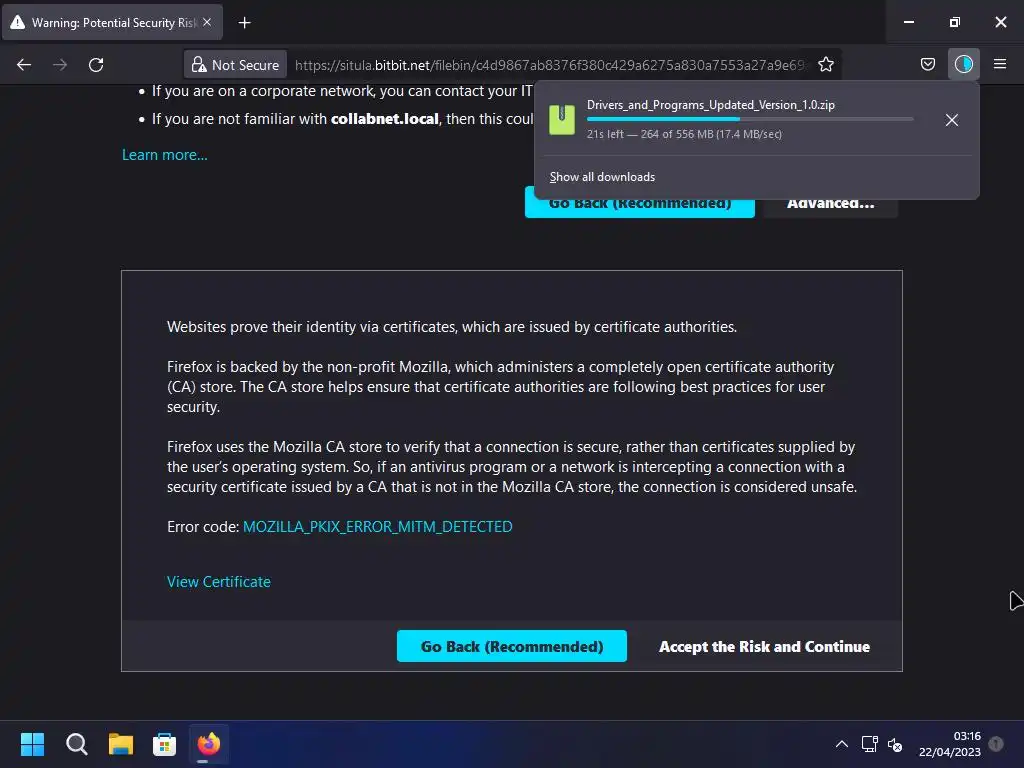Click the Advanced button
Image resolution: width=1024 pixels, height=768 pixels.
(x=830, y=204)
